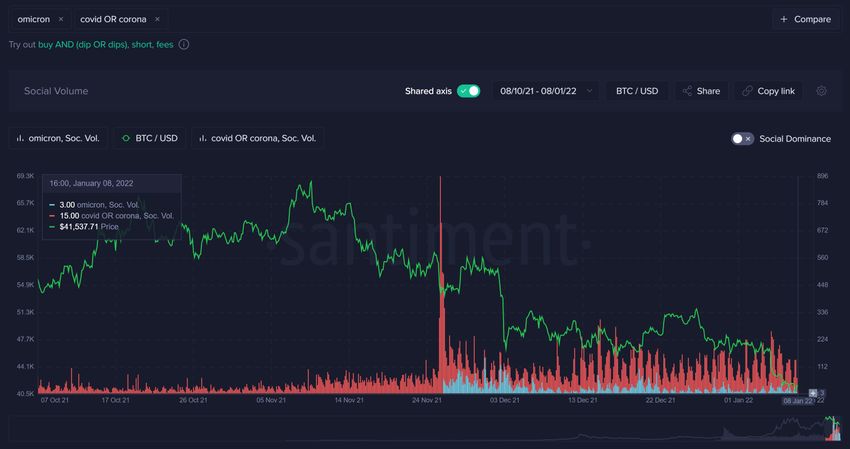Select the BTC / USD price metric tab
Screen dimensions: 850x449
[149, 138]
